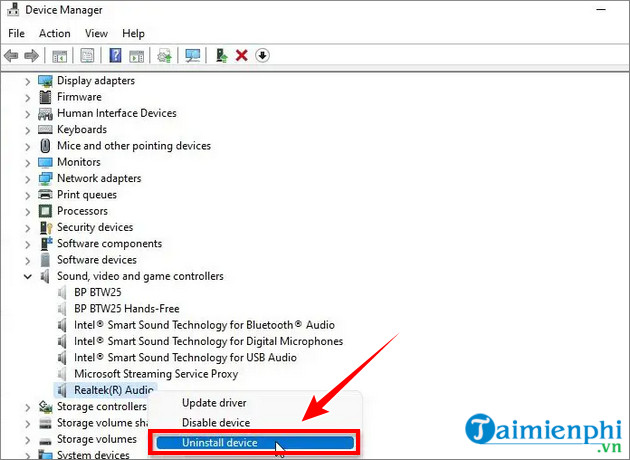Viewport: 630px width, 460px height.
Task: Click the Storage controllers icon
Action: coord(45,407)
